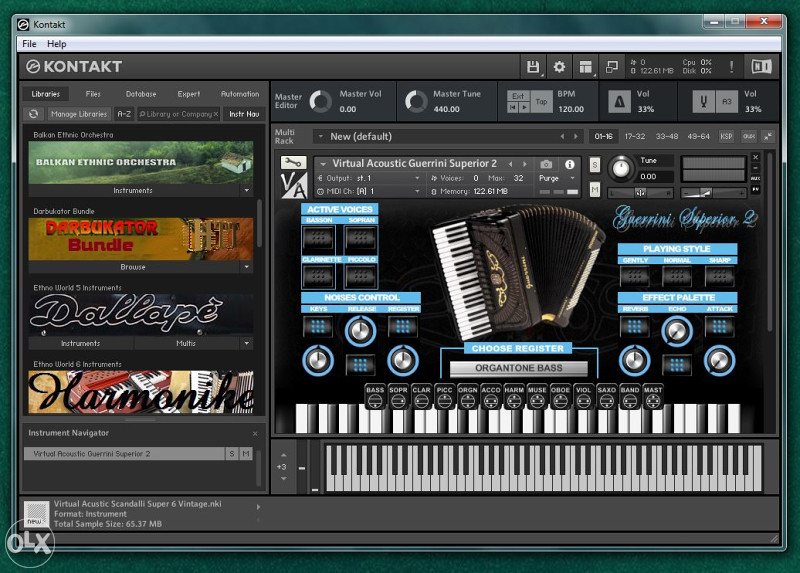Image resolution: width=800 pixels, height=573 pixels.
Task: Toggle the metronome icon
Action: click(x=619, y=102)
